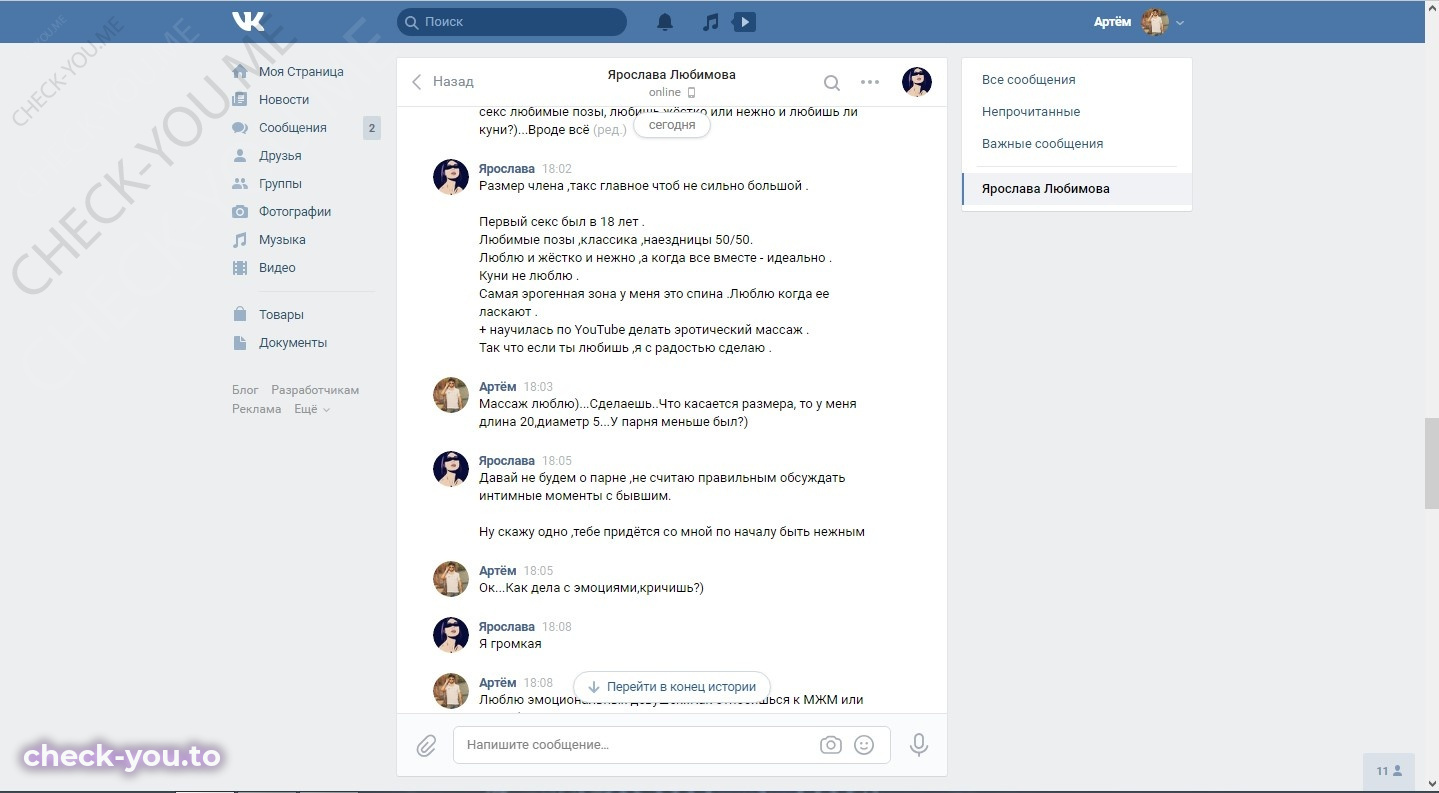Open Группы in sidebar
The height and width of the screenshot is (793, 1439).
tap(280, 184)
